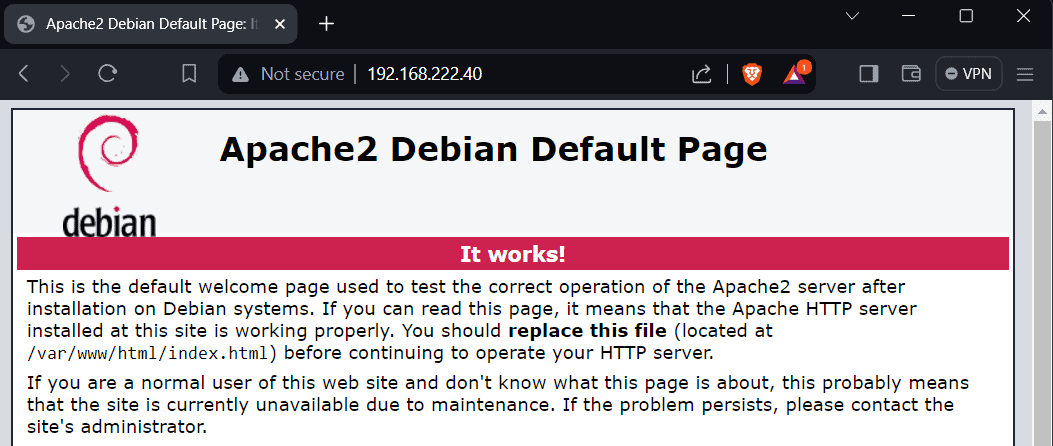Open the share page icon

[x=701, y=73]
